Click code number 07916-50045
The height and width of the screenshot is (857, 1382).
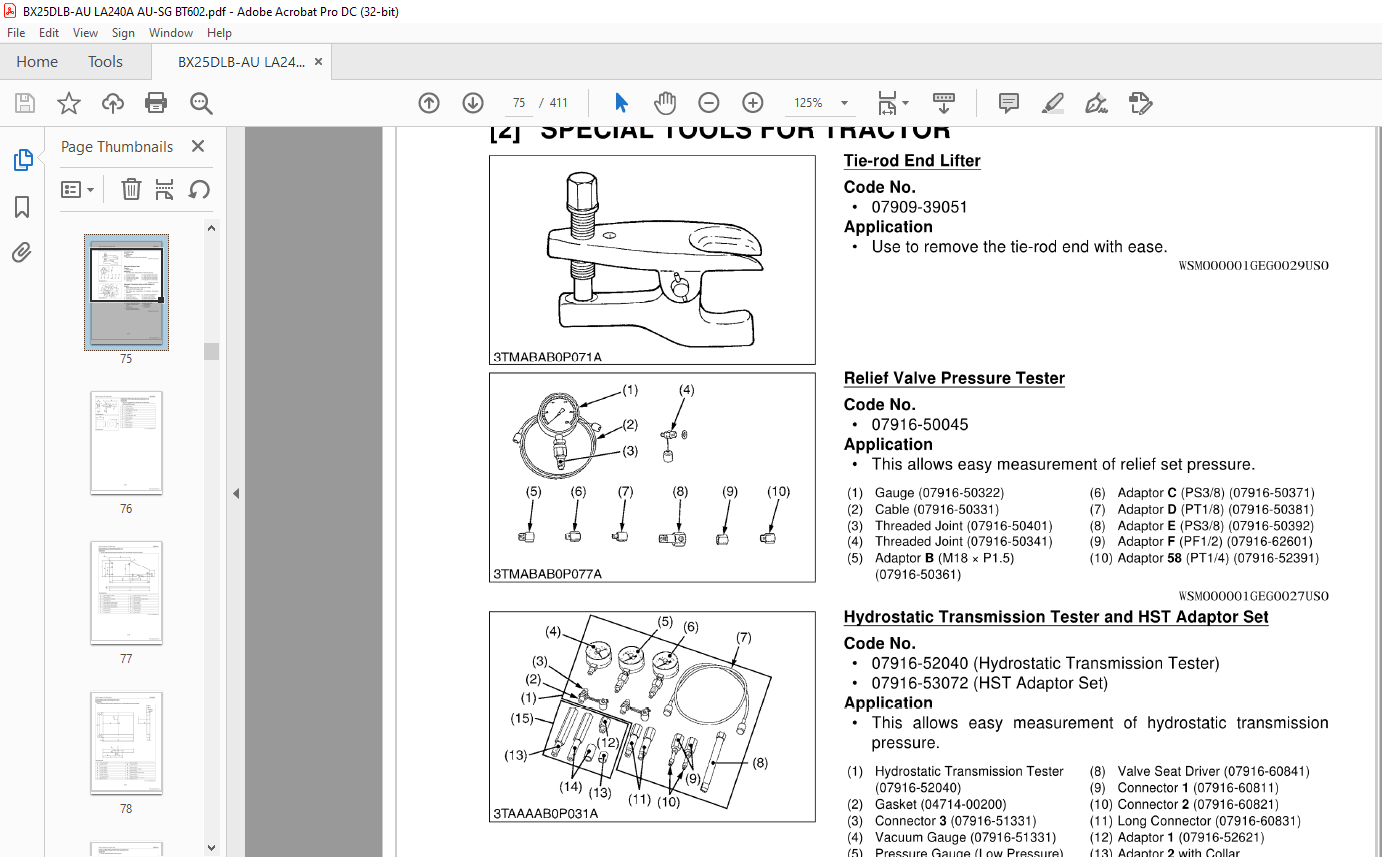pos(919,424)
